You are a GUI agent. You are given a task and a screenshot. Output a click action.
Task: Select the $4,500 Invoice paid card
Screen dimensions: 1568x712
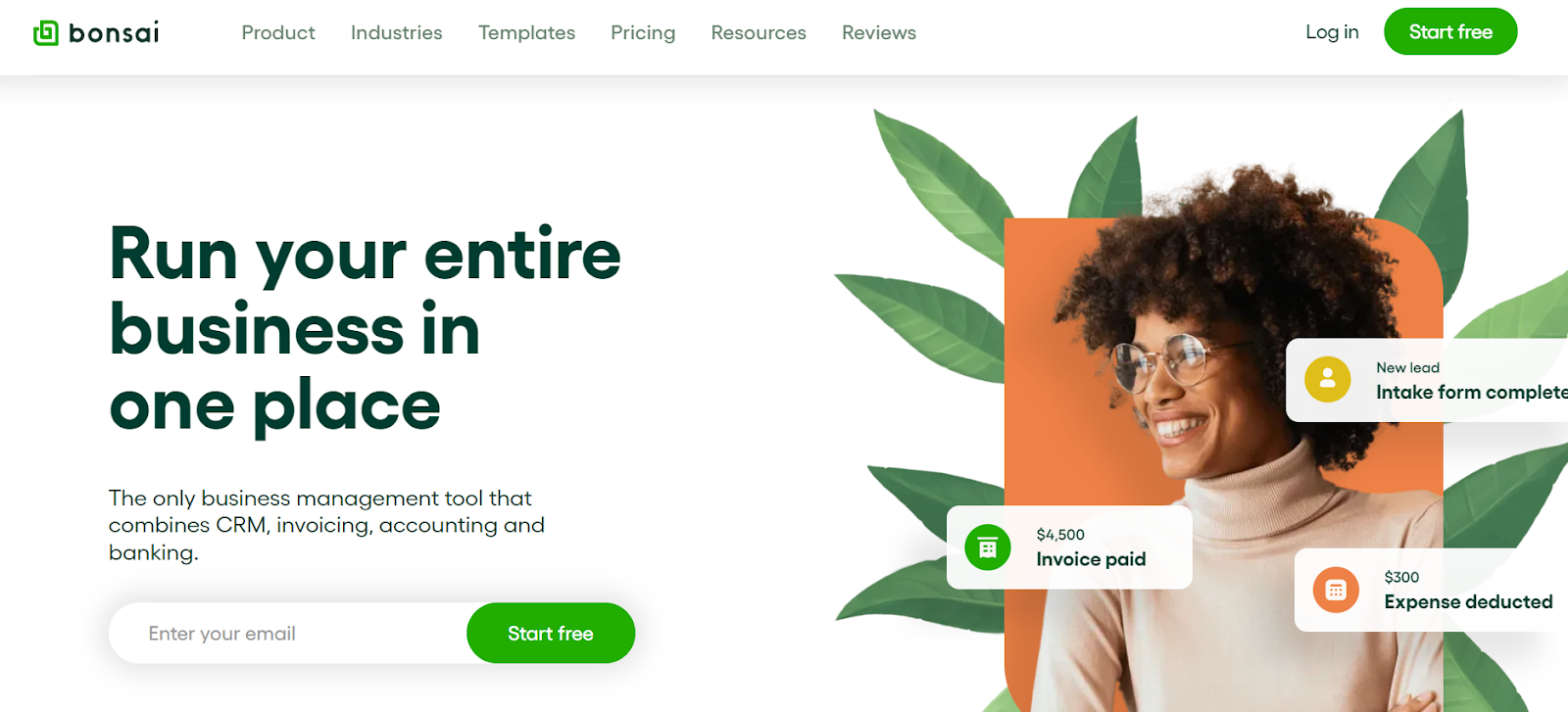pyautogui.click(x=1069, y=547)
